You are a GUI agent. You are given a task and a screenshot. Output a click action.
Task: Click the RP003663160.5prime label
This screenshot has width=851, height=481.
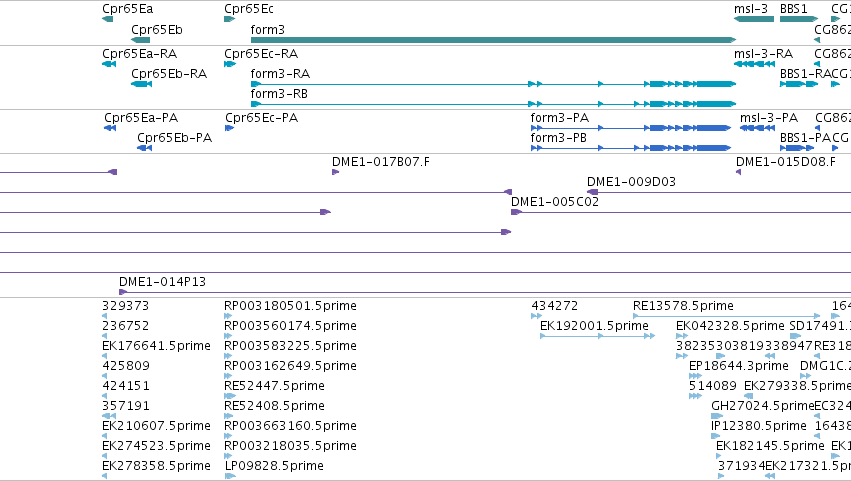290,426
